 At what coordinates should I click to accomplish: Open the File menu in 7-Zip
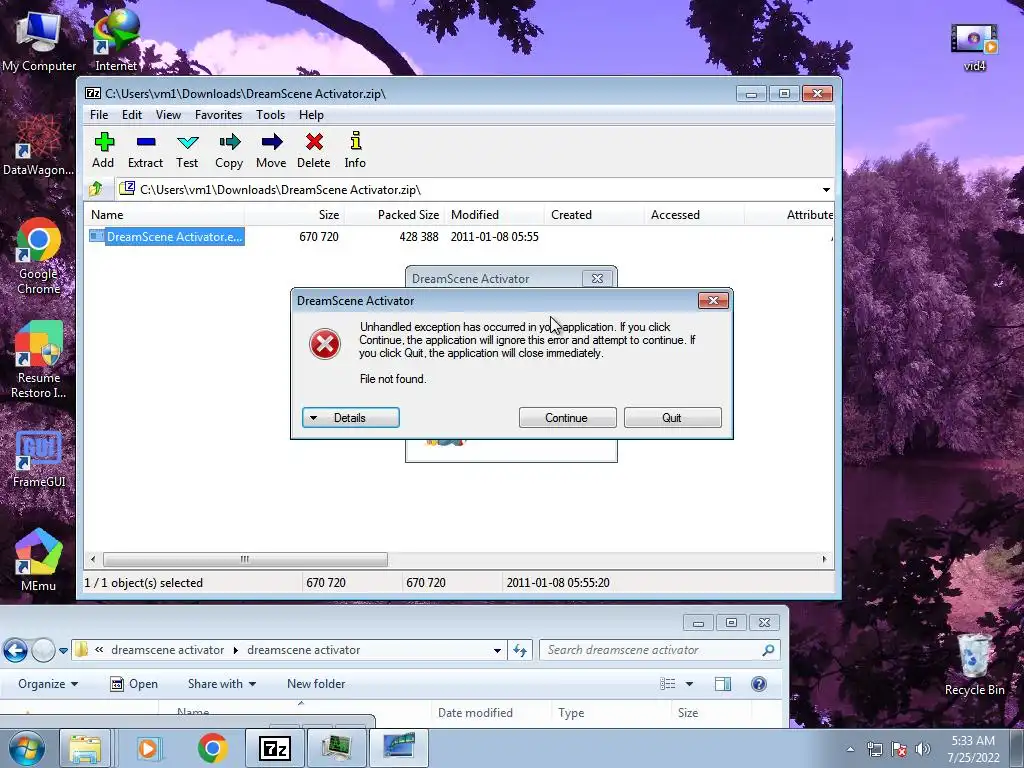[x=99, y=115]
